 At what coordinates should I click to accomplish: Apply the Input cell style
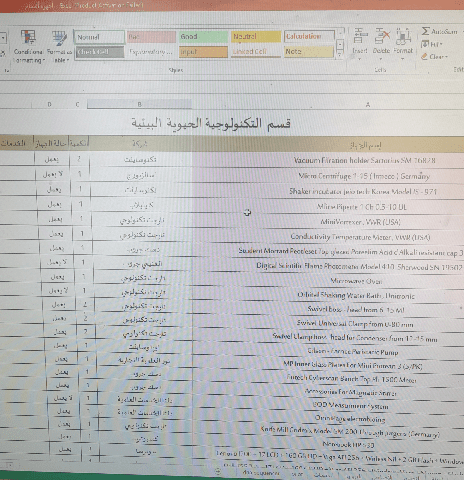(x=203, y=52)
